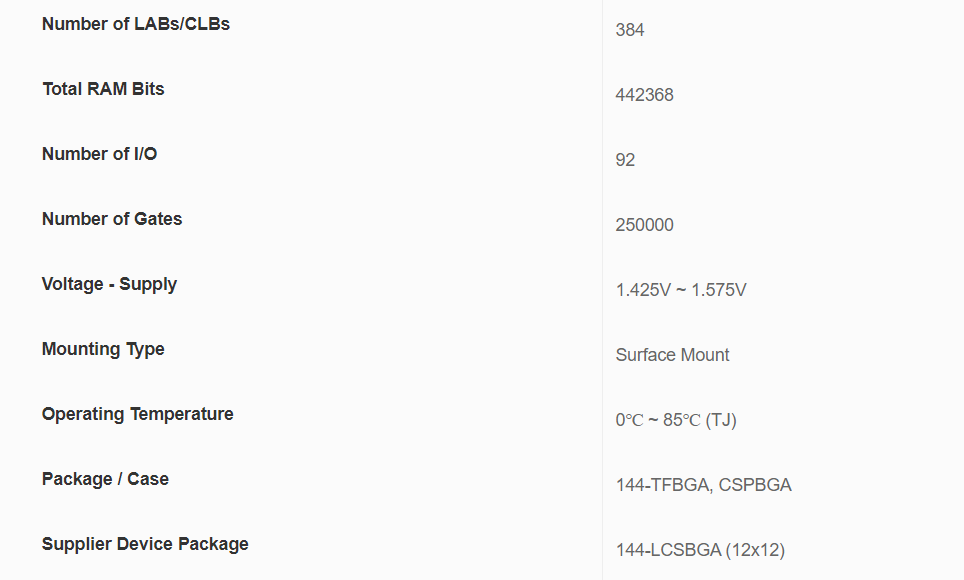Select the 0℃ ~ 85℃ temperature range
This screenshot has width=964, height=580.
657,420
